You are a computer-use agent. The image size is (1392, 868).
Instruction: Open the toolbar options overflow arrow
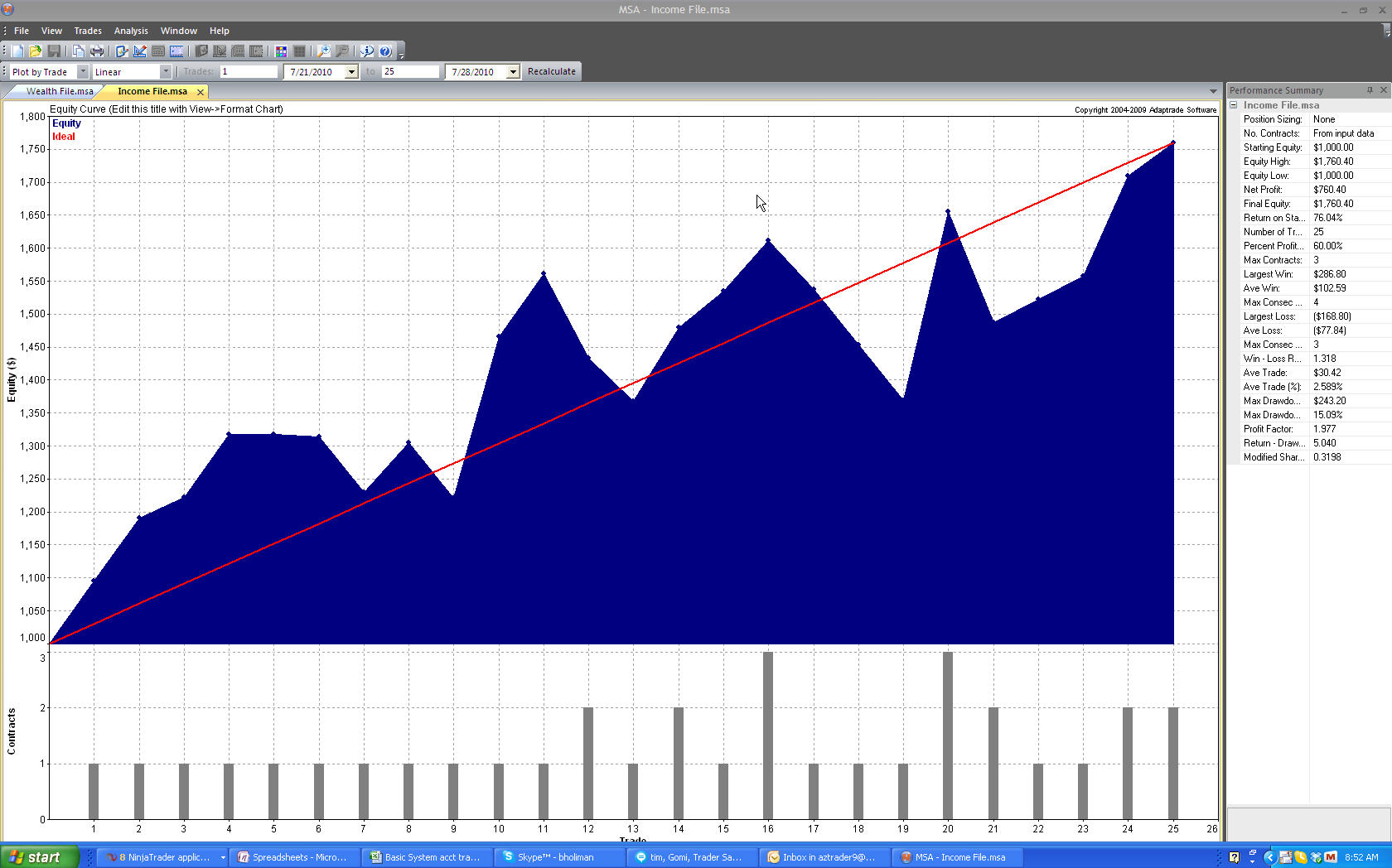click(x=401, y=55)
